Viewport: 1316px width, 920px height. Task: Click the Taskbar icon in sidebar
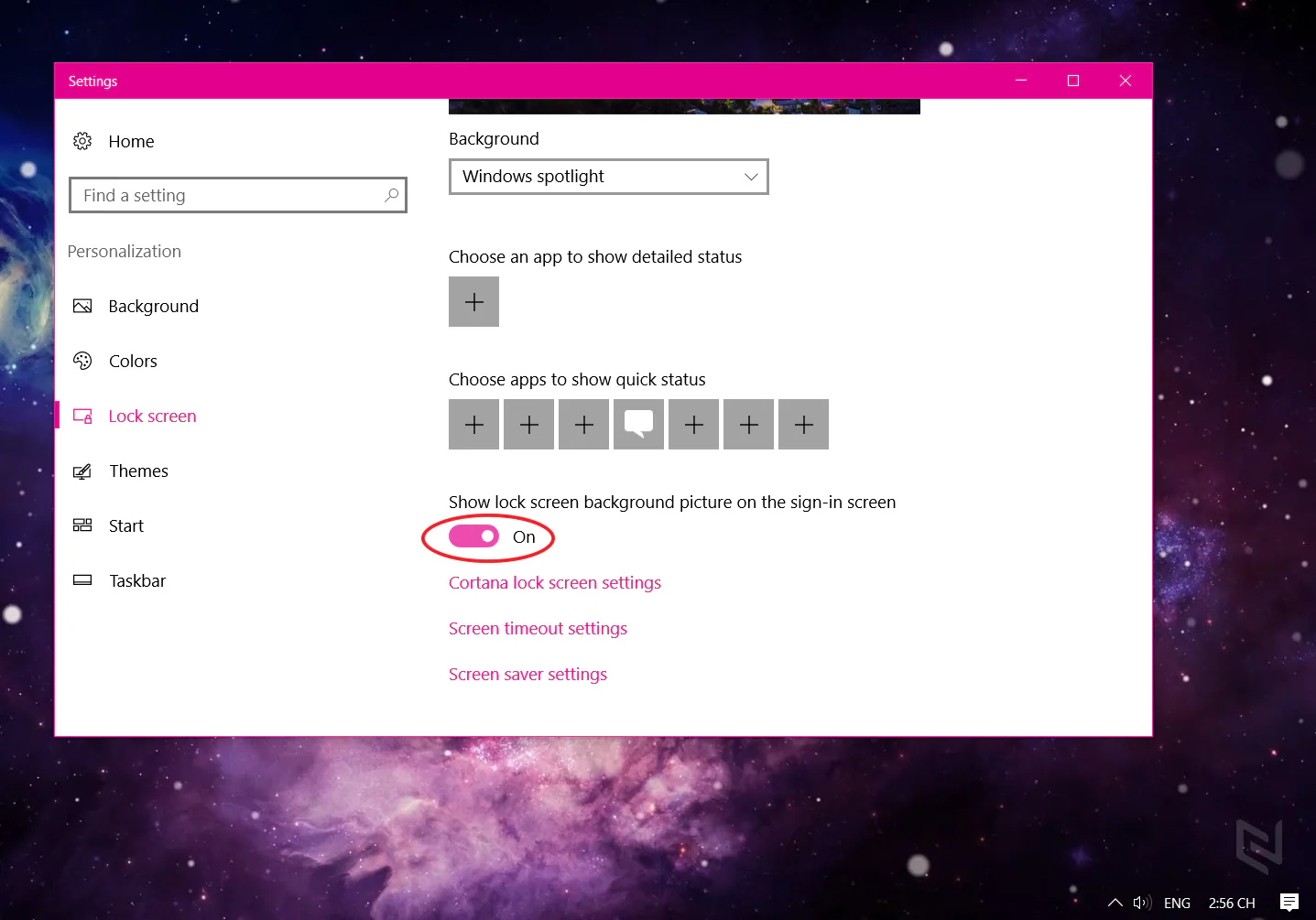pyautogui.click(x=82, y=580)
